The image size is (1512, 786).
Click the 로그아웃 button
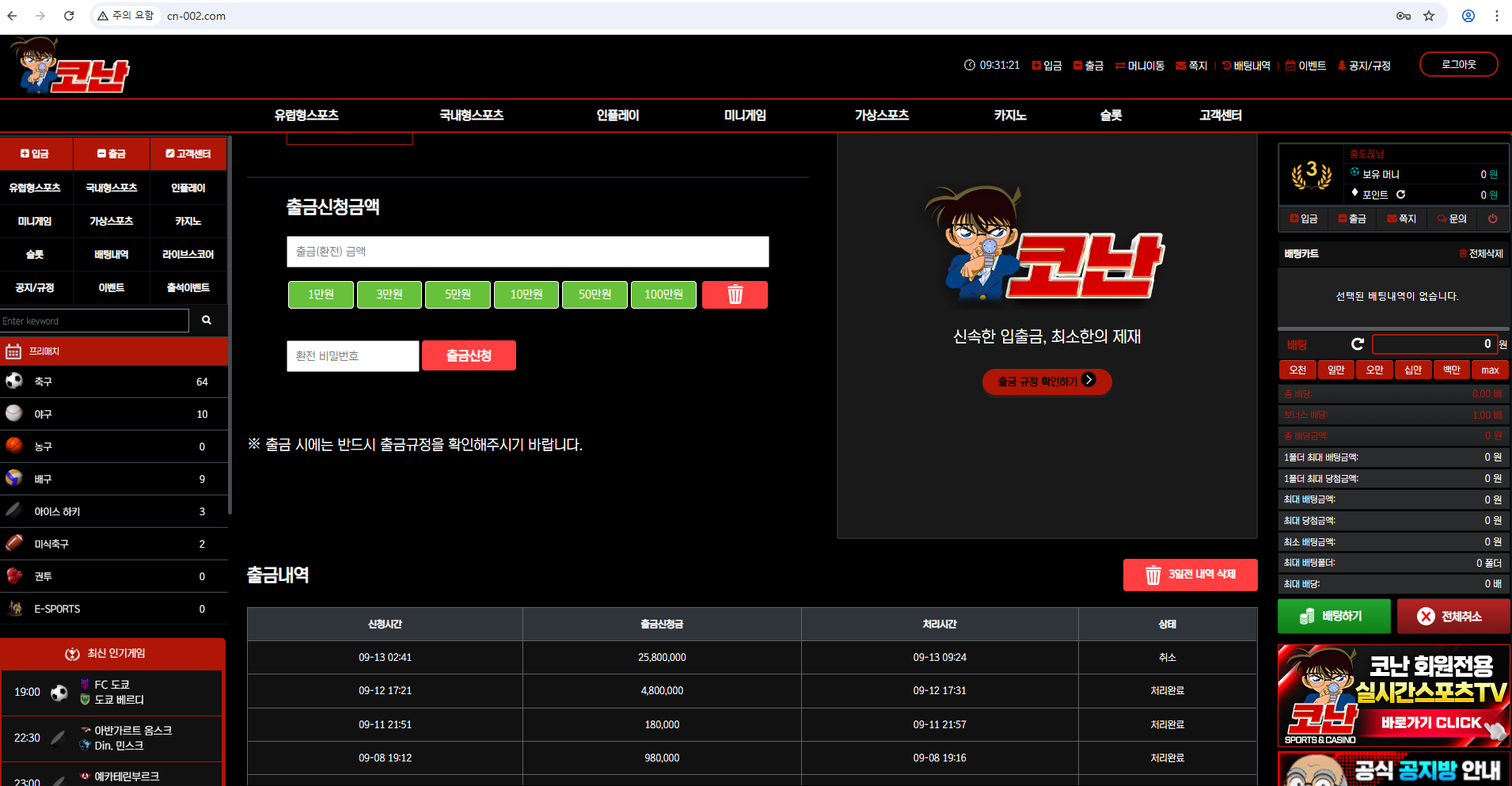(x=1458, y=65)
